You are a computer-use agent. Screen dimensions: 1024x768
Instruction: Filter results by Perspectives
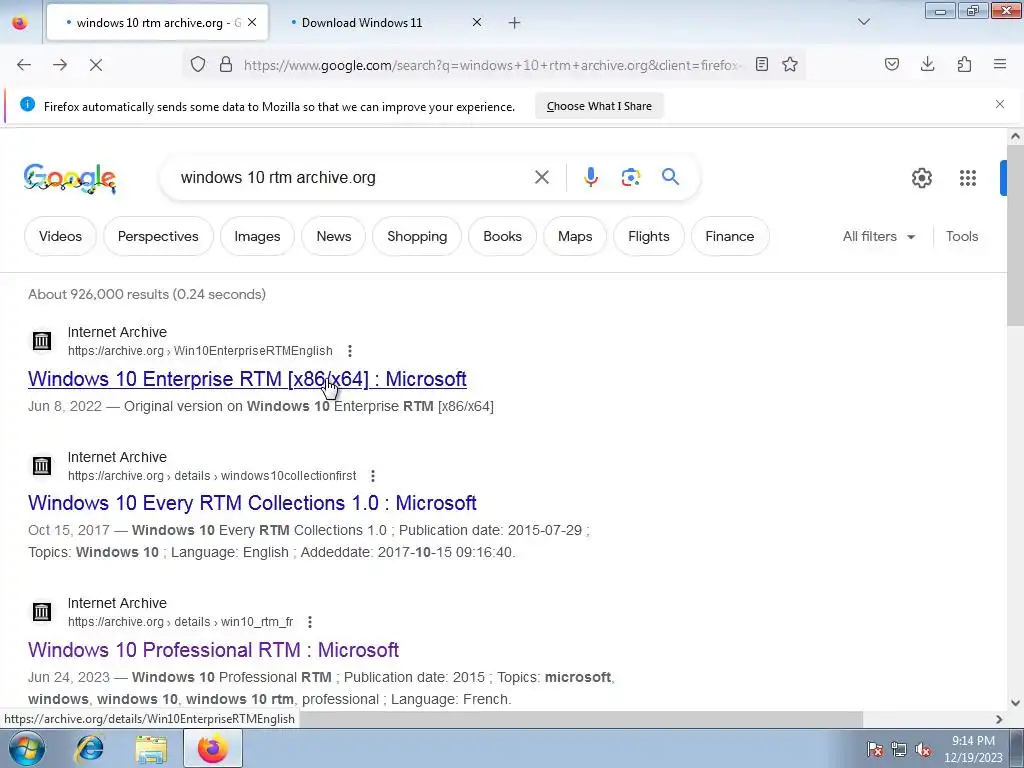point(158,236)
